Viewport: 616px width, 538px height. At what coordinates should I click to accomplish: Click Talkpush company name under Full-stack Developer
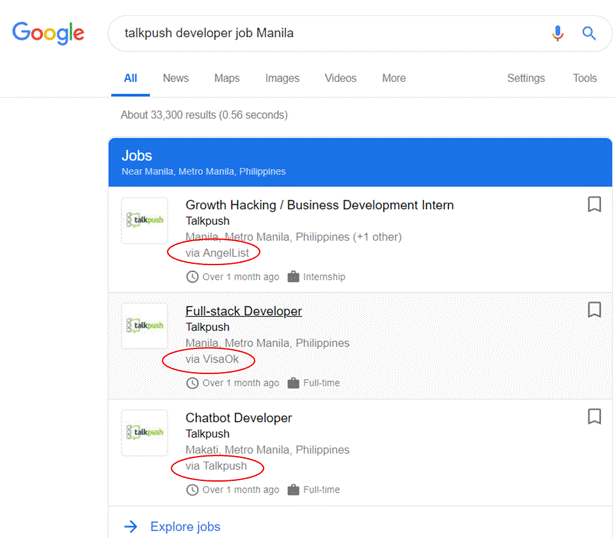coord(207,327)
